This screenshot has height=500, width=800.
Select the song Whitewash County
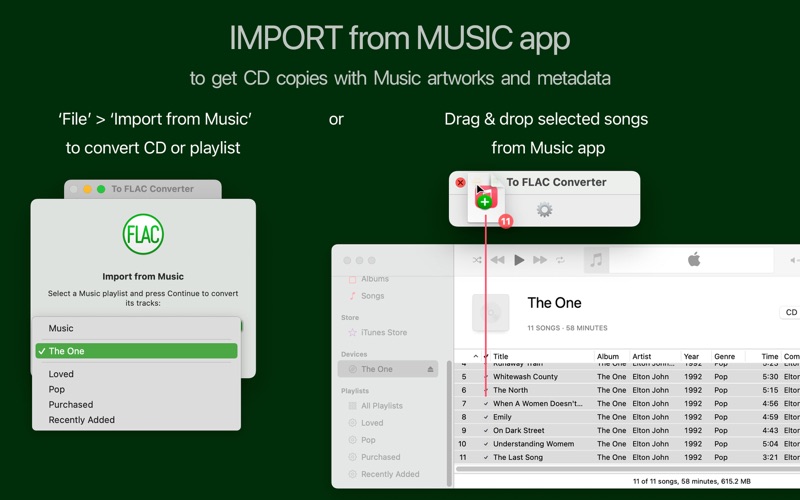coord(525,377)
